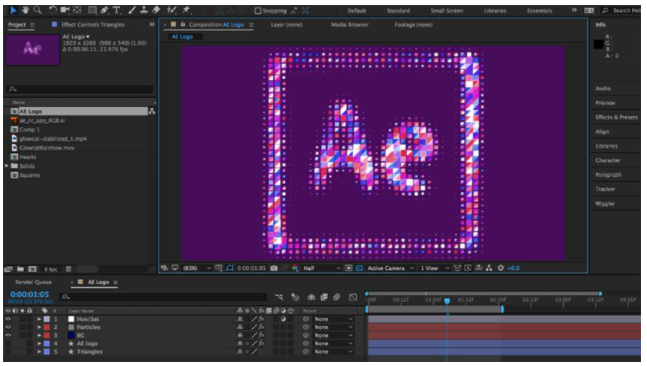Select the Rotation tool
The width and height of the screenshot is (647, 366).
[53, 10]
